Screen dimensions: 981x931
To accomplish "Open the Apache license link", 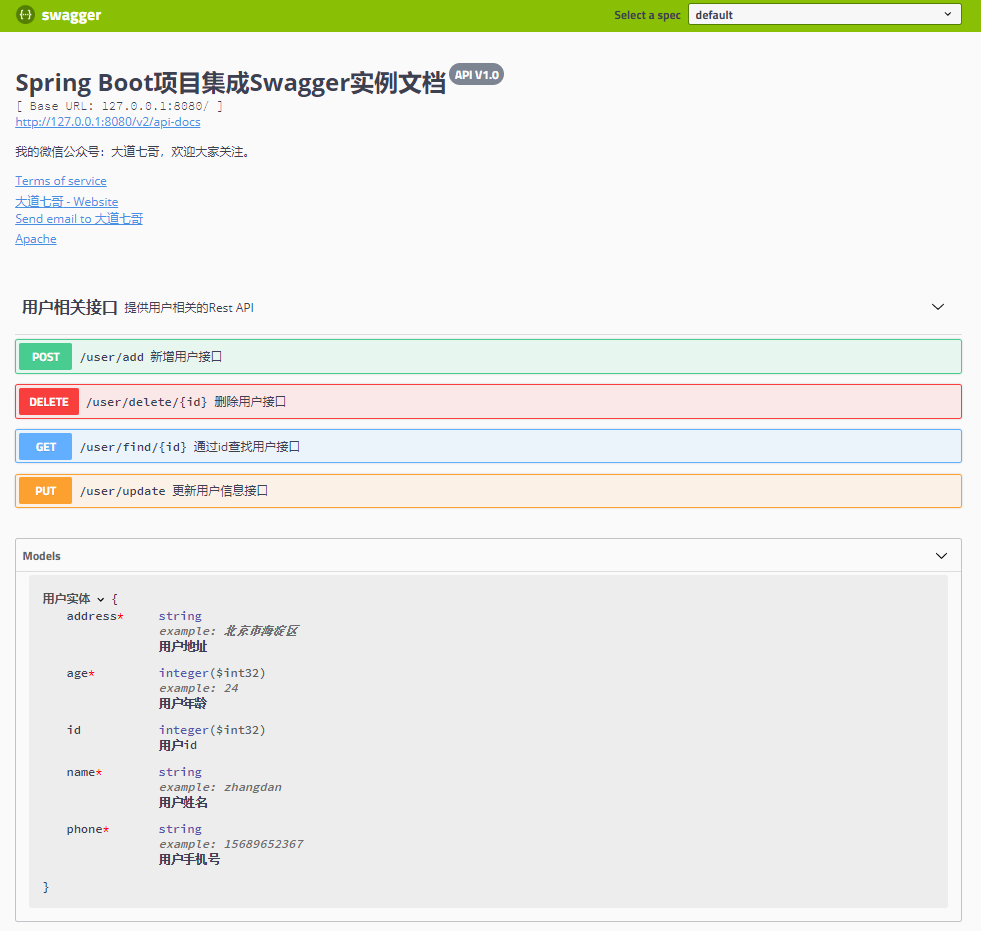I will (x=35, y=238).
